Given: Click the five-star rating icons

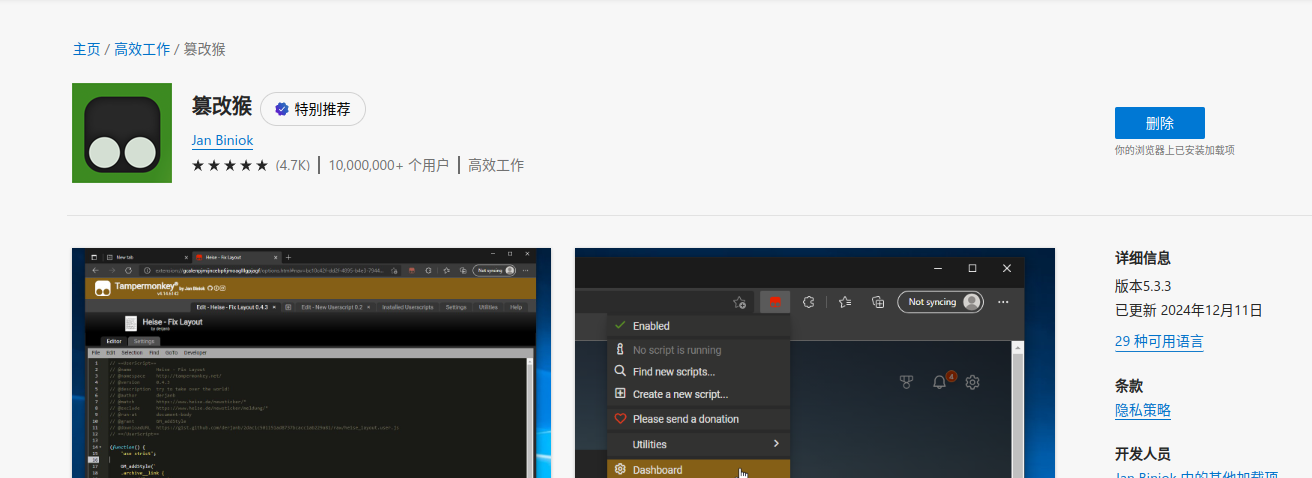Looking at the screenshot, I should [x=230, y=165].
